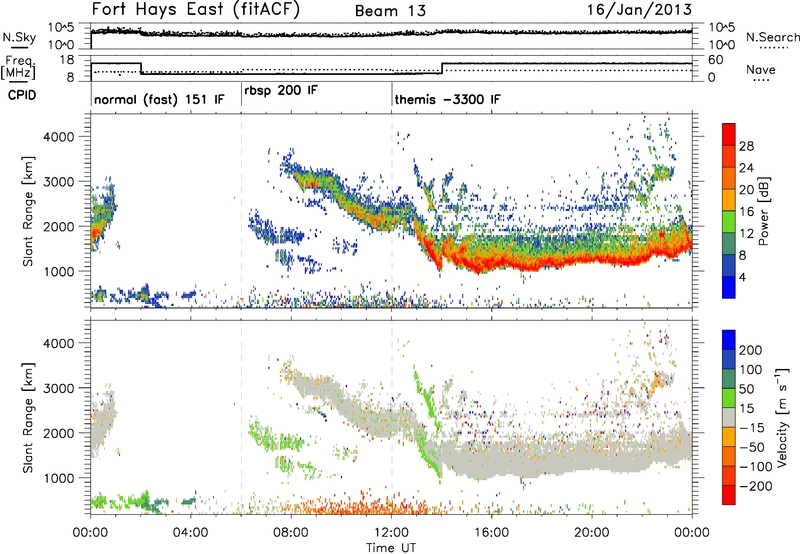The height and width of the screenshot is (554, 800).
Task: Select the 'Freq. [MHz]' axis label
Action: (x=19, y=67)
